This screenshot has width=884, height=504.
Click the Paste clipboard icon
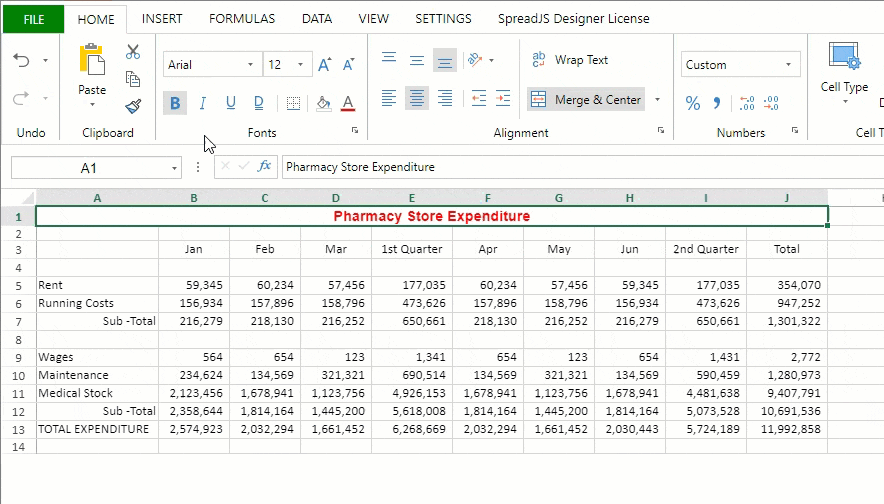coord(92,60)
